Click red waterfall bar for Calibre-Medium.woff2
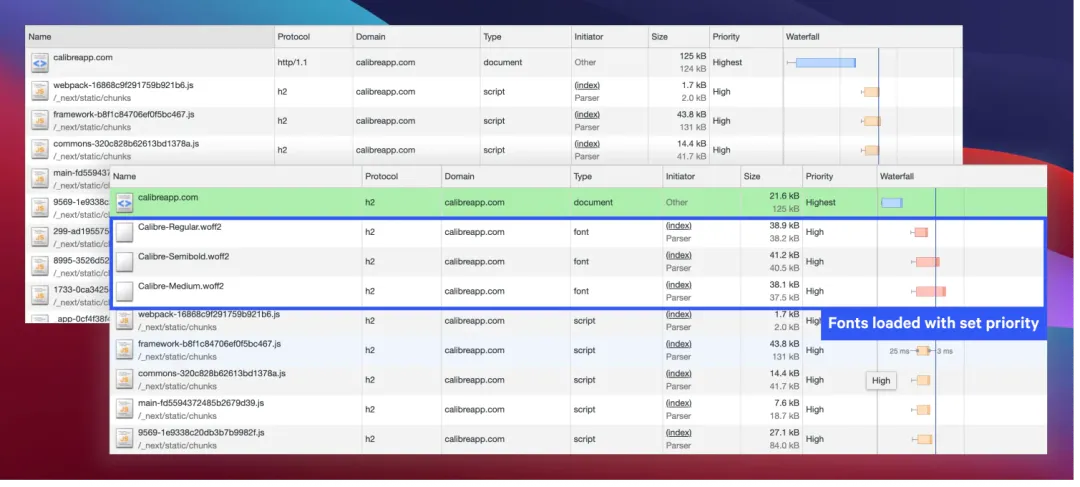 click(931, 292)
